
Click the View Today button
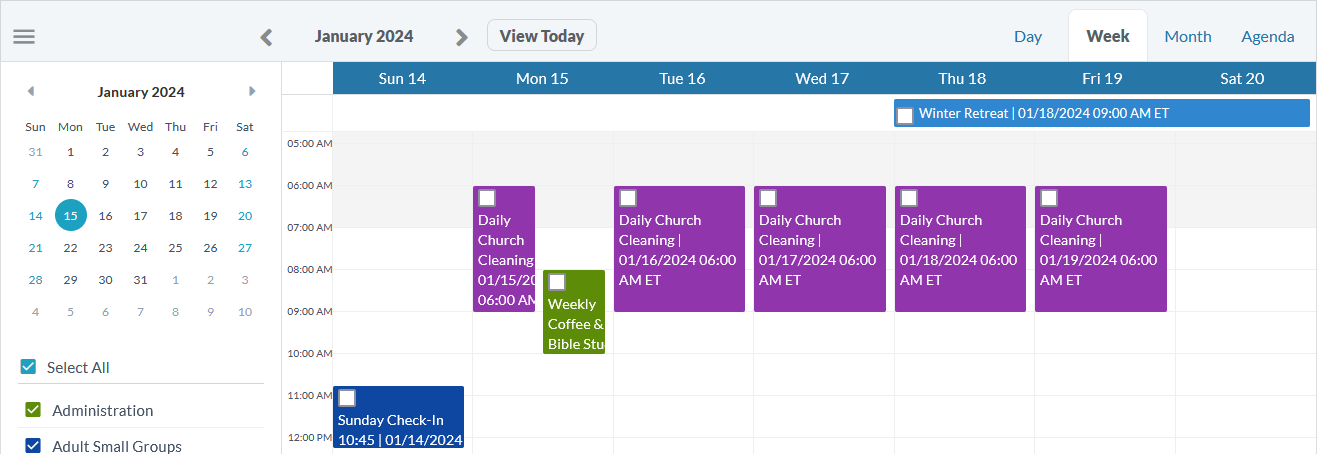pos(541,36)
